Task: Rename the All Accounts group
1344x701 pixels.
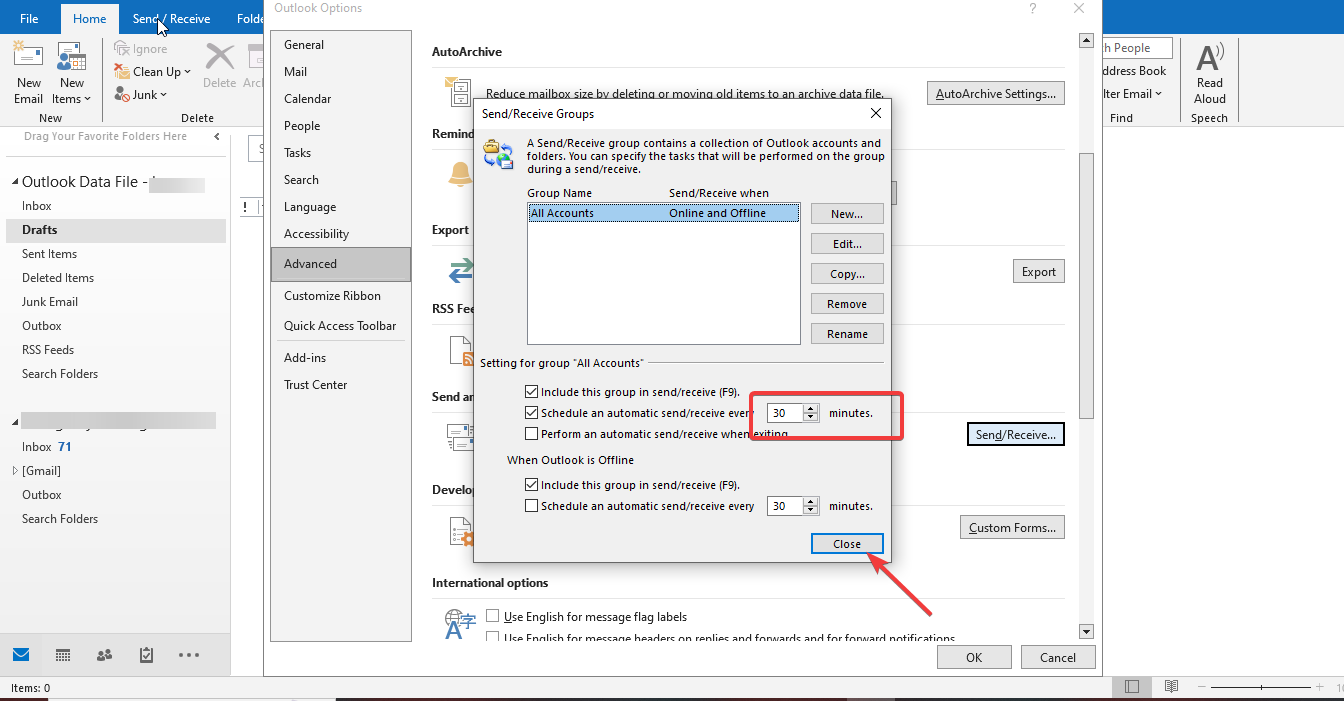Action: (x=846, y=333)
